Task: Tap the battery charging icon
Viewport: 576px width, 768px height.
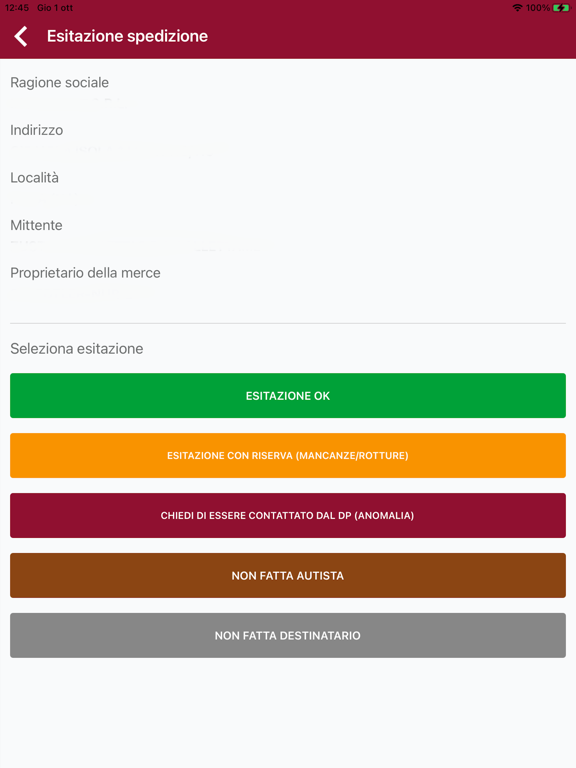Action: (561, 8)
